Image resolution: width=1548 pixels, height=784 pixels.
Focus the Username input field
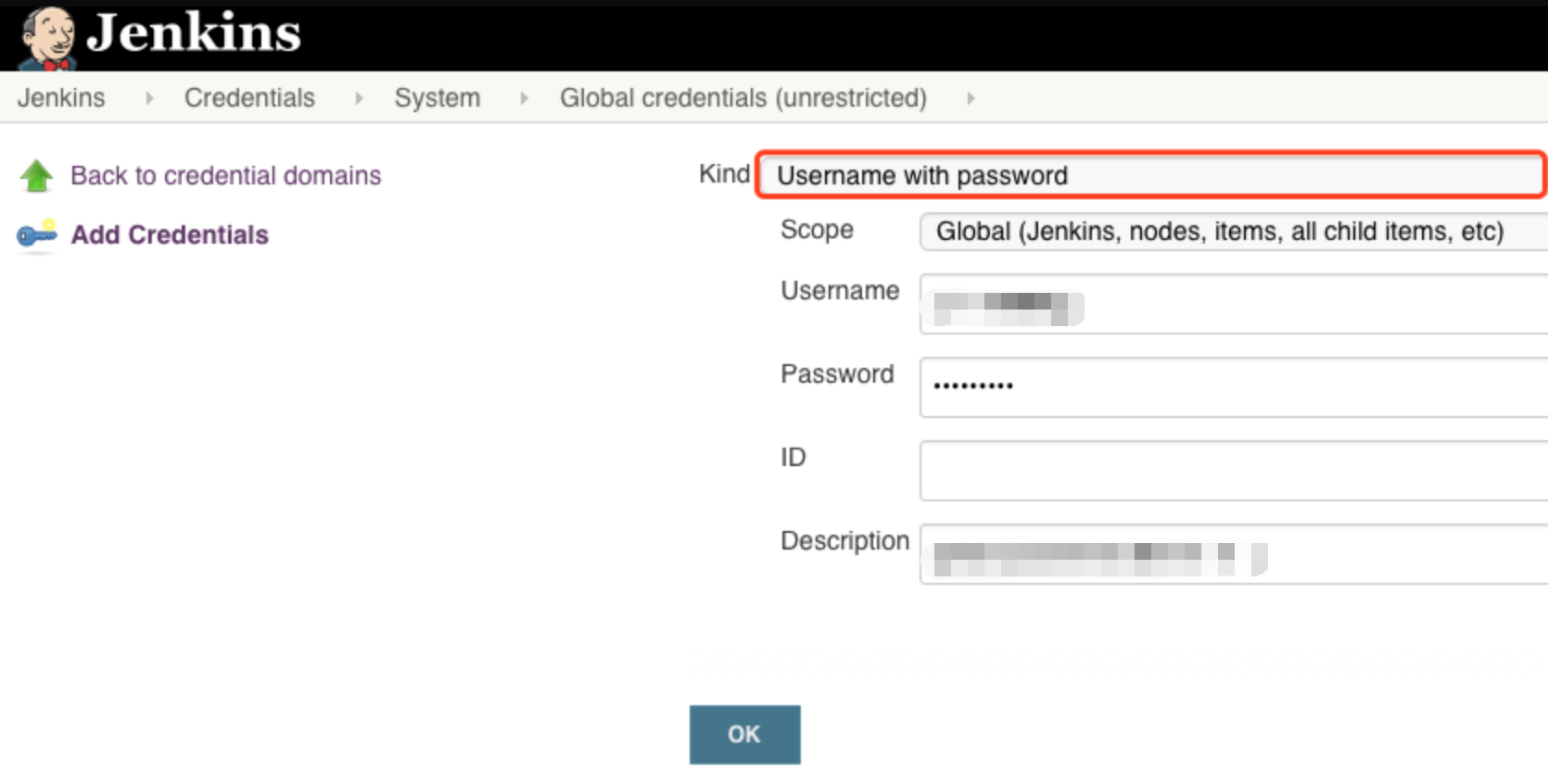pos(1234,304)
